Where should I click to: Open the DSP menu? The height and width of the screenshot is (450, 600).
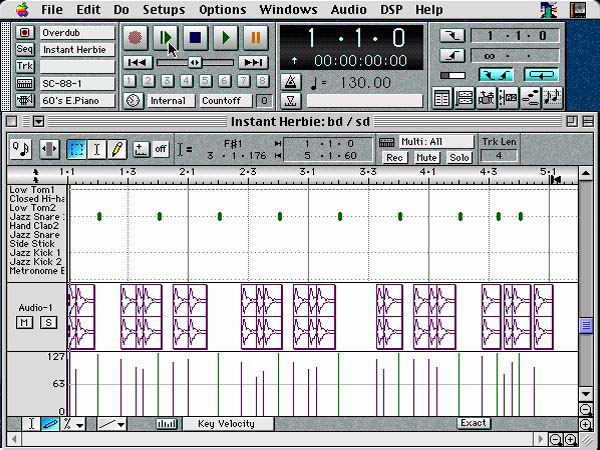point(389,9)
